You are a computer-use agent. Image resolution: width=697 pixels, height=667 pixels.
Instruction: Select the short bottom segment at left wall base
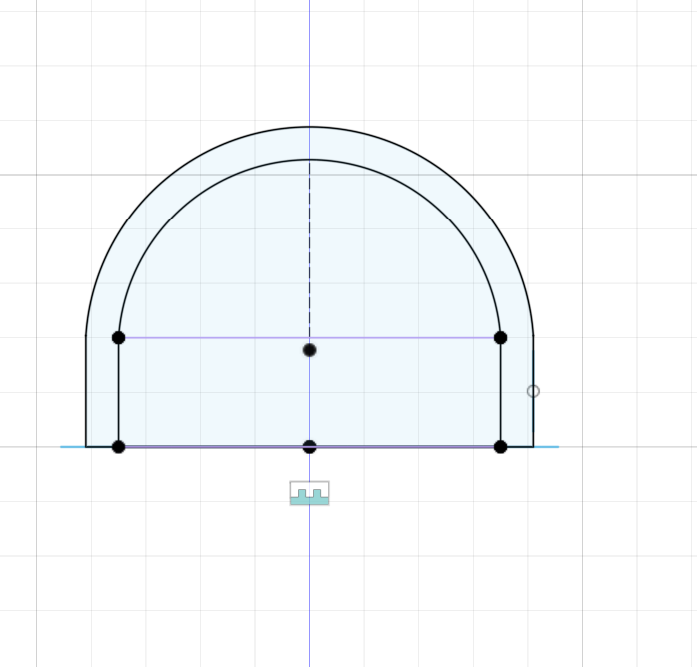(x=102, y=447)
